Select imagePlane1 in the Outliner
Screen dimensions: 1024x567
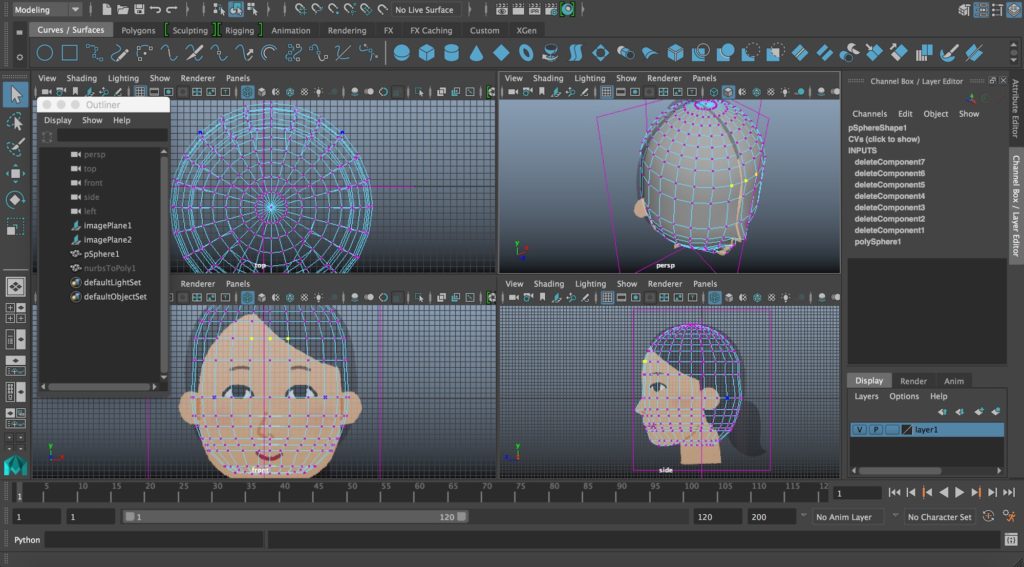[107, 225]
